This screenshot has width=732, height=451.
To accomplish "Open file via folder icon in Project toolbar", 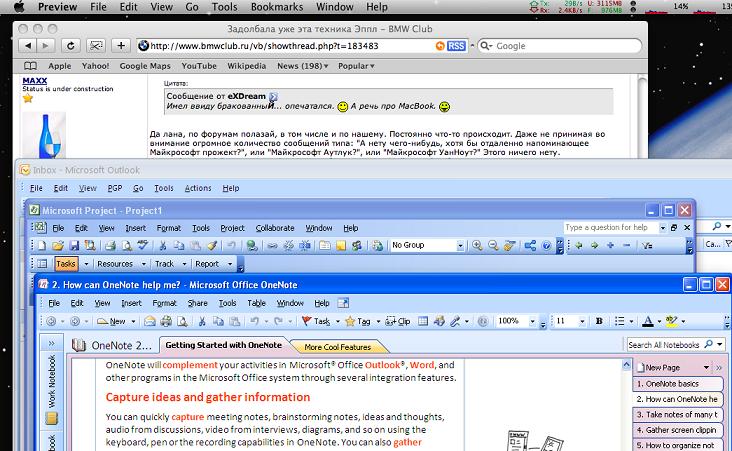I will pos(58,246).
